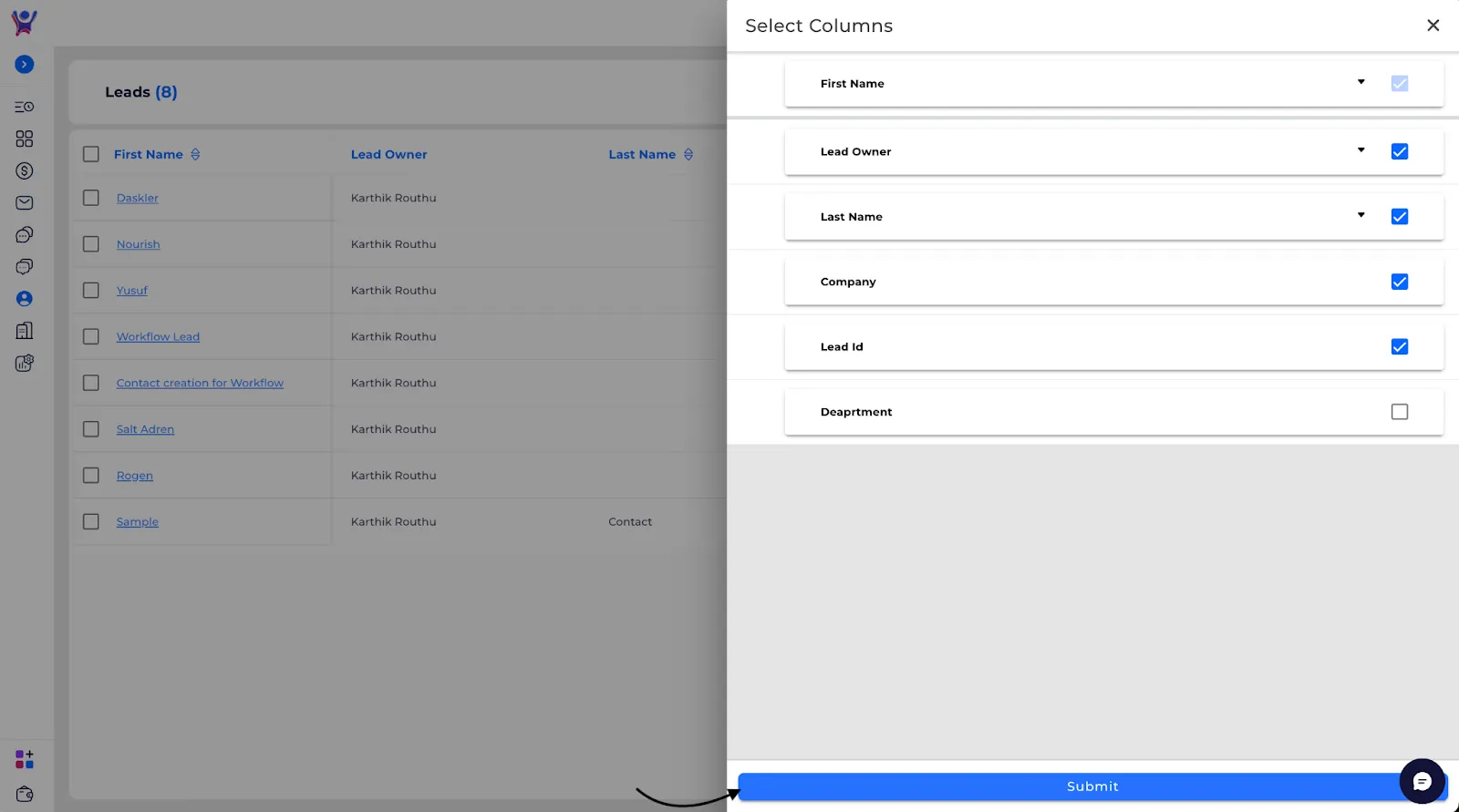Open the reports settings icon
Viewport: 1459px width, 812px height.
(25, 363)
